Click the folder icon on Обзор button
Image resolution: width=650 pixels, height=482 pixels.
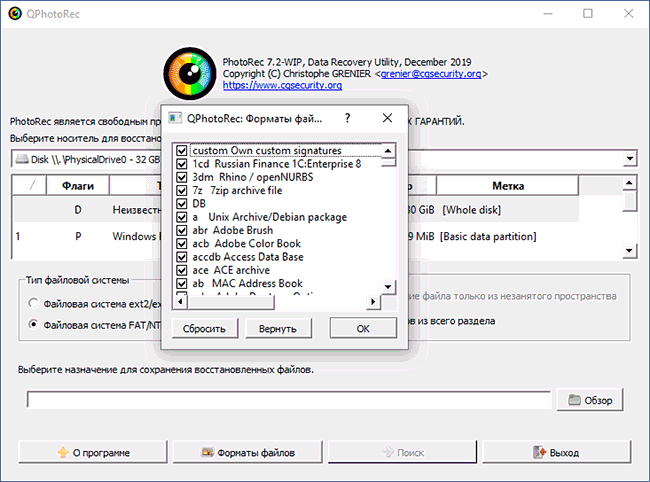click(574, 400)
